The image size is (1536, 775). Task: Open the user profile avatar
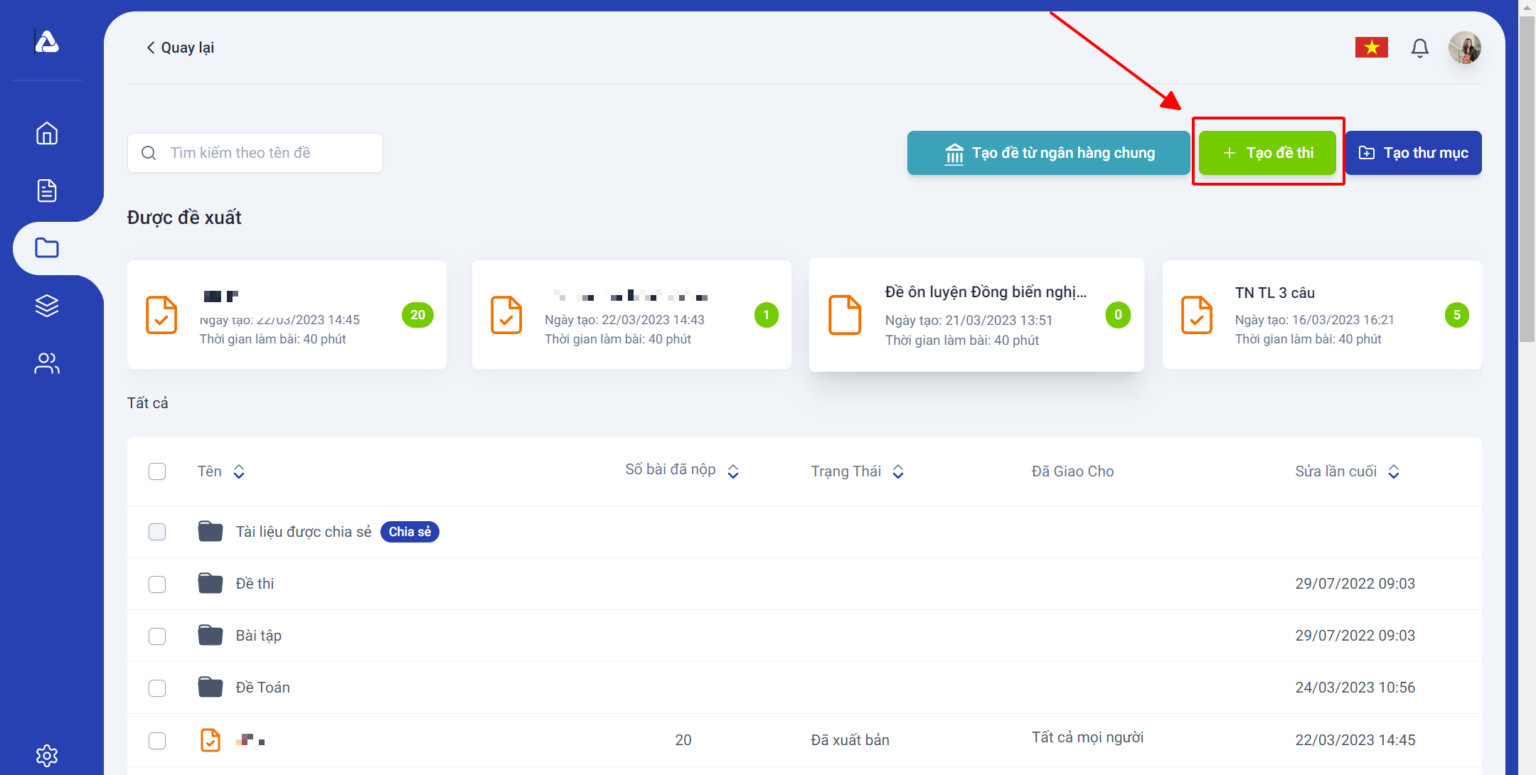click(1464, 47)
